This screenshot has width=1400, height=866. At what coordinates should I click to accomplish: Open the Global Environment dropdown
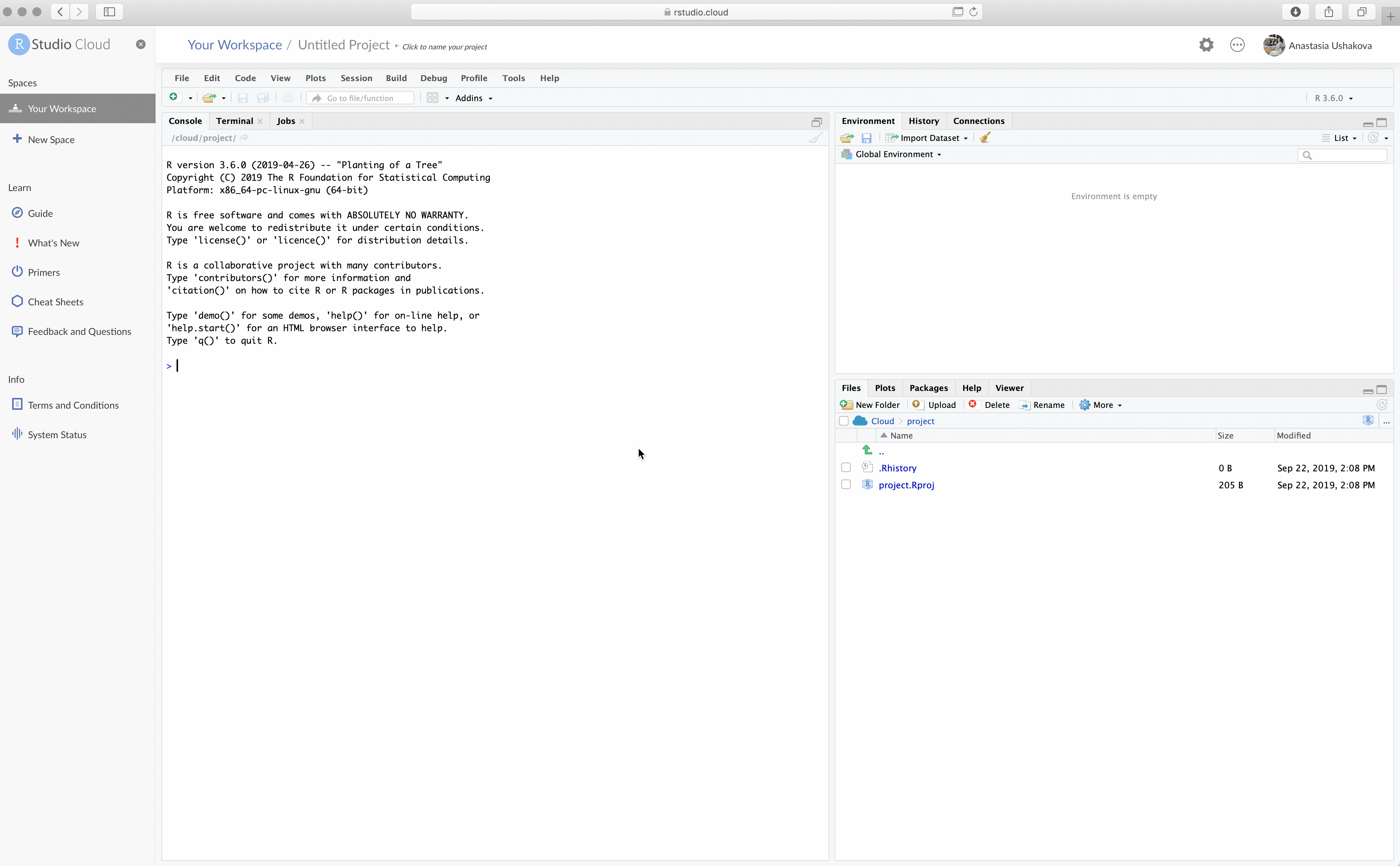coord(898,155)
